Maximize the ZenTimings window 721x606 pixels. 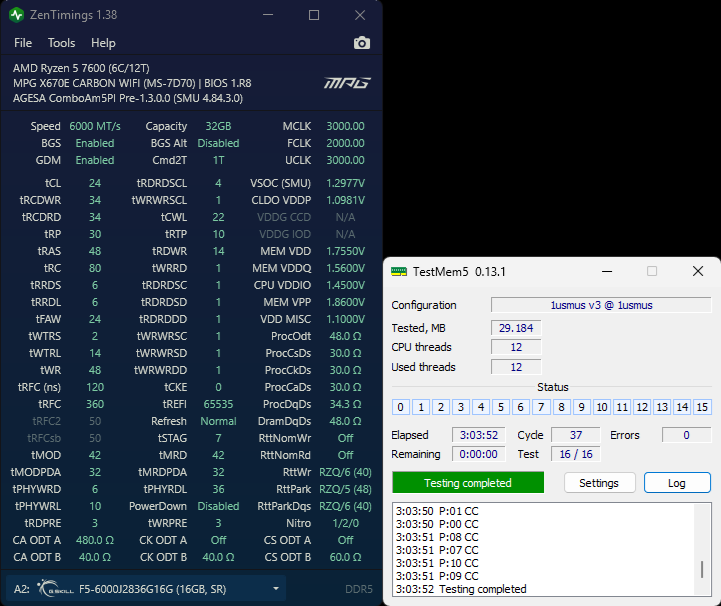tap(314, 15)
